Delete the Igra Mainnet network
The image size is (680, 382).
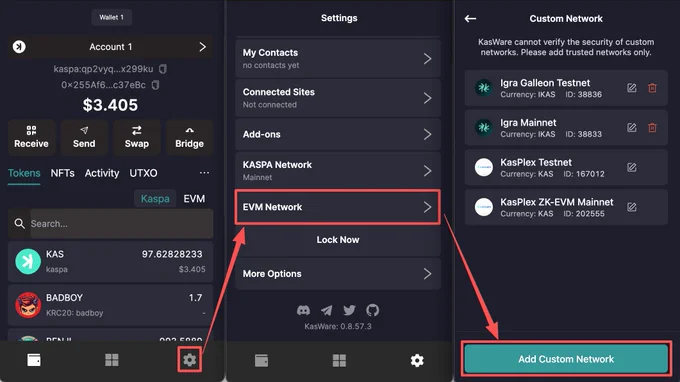tap(652, 127)
